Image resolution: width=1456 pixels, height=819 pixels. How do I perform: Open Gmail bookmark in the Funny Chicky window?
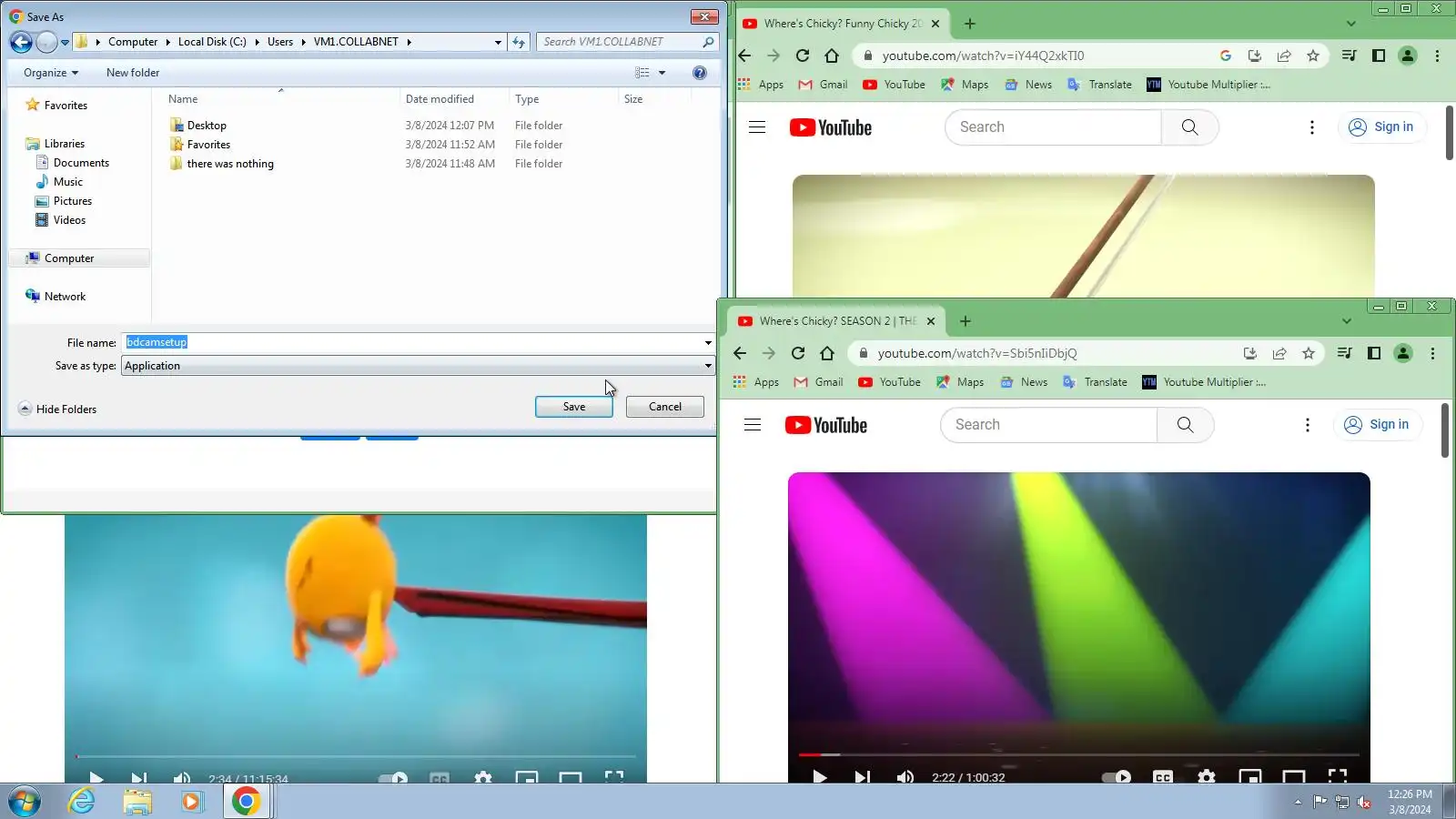pos(823,85)
